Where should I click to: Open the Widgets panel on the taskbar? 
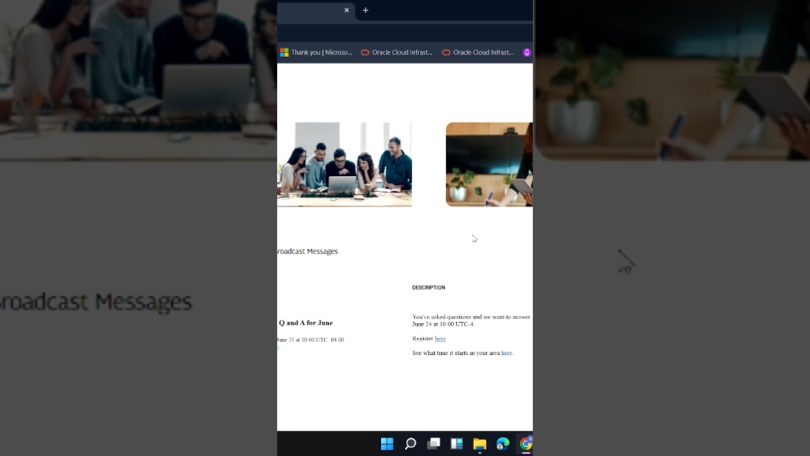[457, 444]
